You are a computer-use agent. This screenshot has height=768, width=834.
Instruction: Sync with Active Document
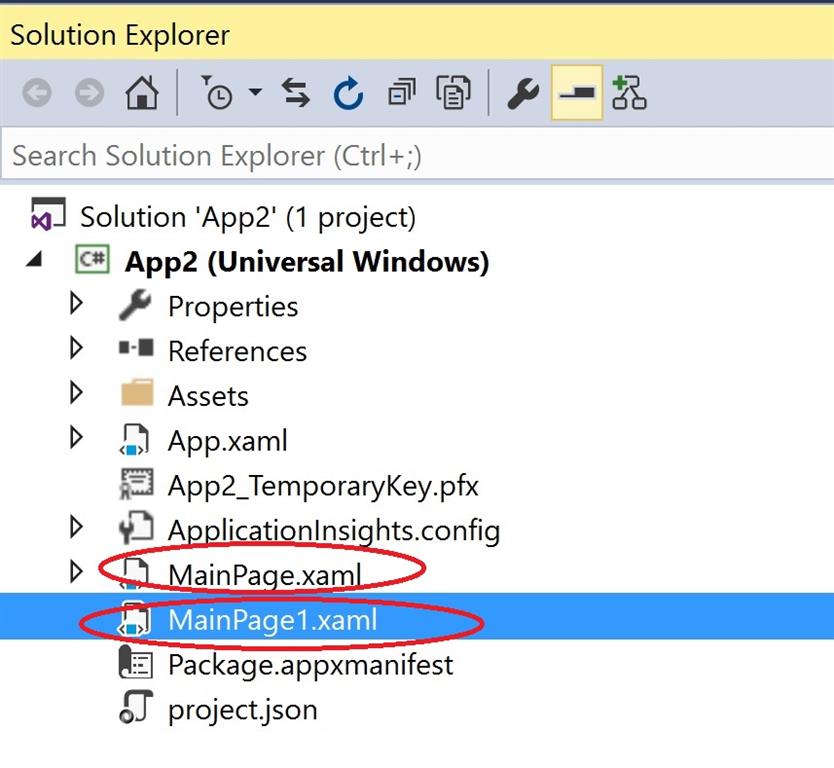tap(296, 93)
